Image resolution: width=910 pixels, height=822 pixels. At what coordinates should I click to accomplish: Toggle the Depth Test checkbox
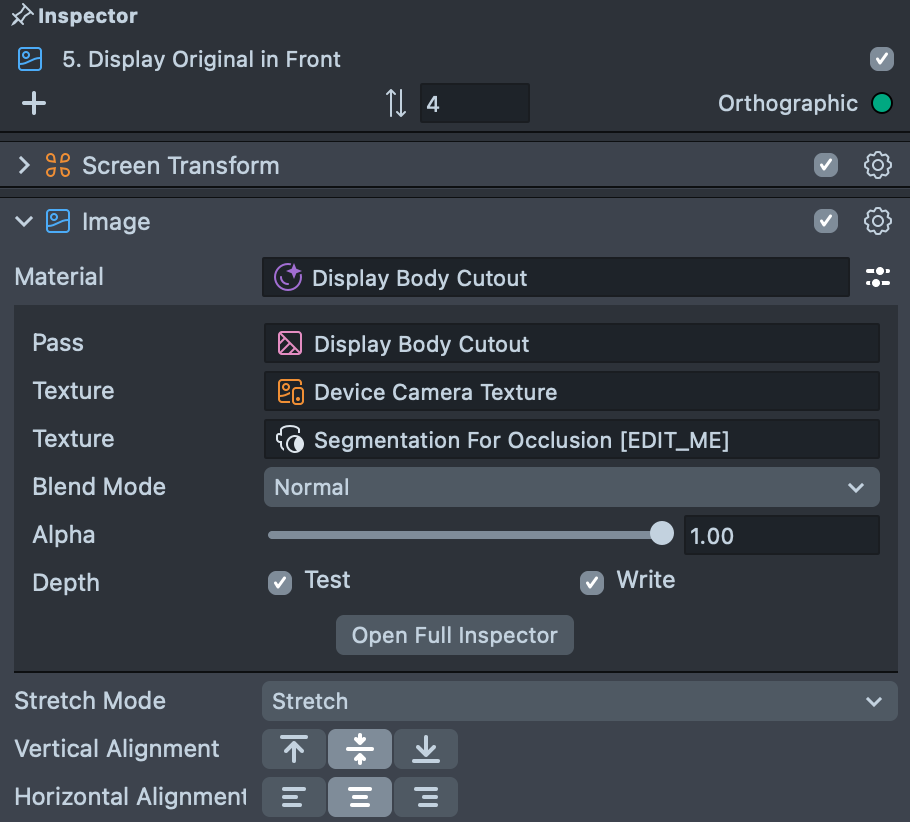pos(280,582)
